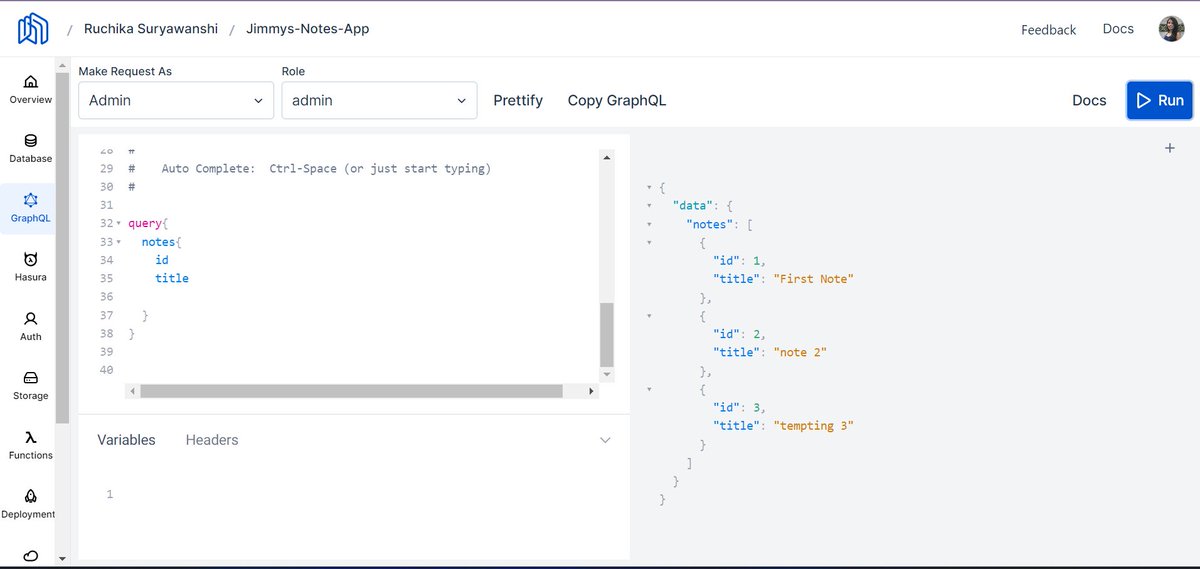Open Docs link in the top header
Viewport: 1200px width, 569px height.
(1118, 29)
